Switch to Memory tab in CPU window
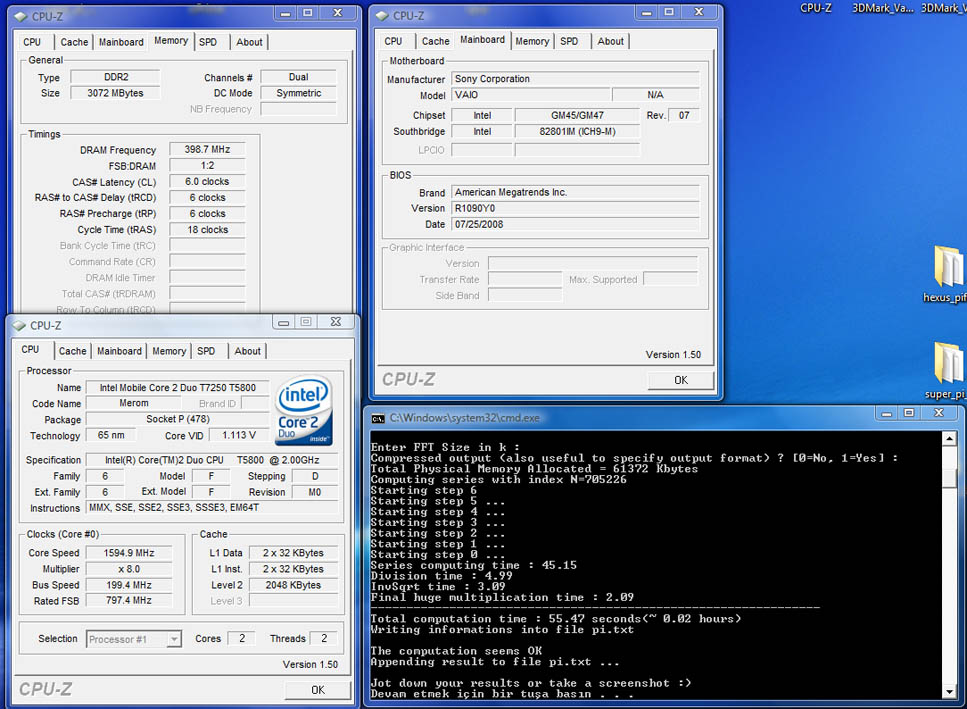 (x=169, y=351)
